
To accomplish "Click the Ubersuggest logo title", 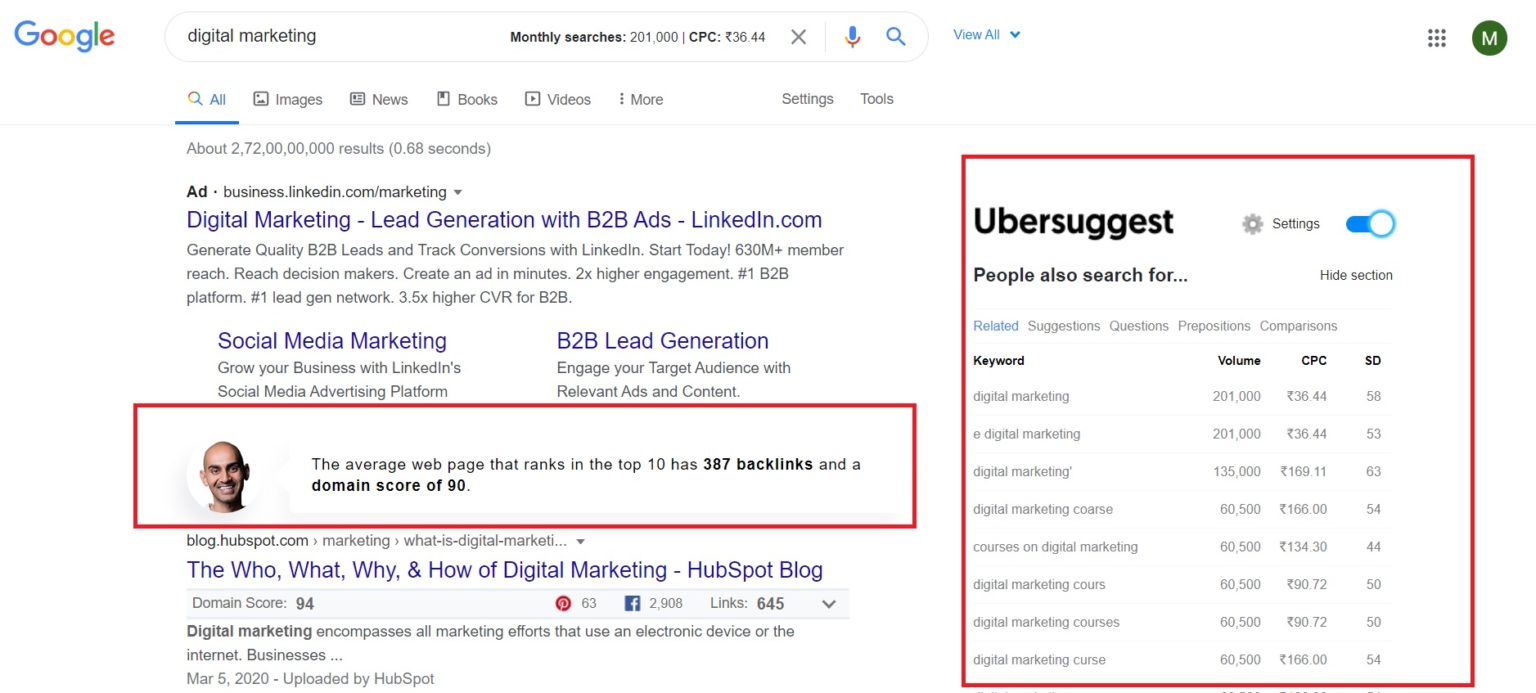I will 1073,222.
